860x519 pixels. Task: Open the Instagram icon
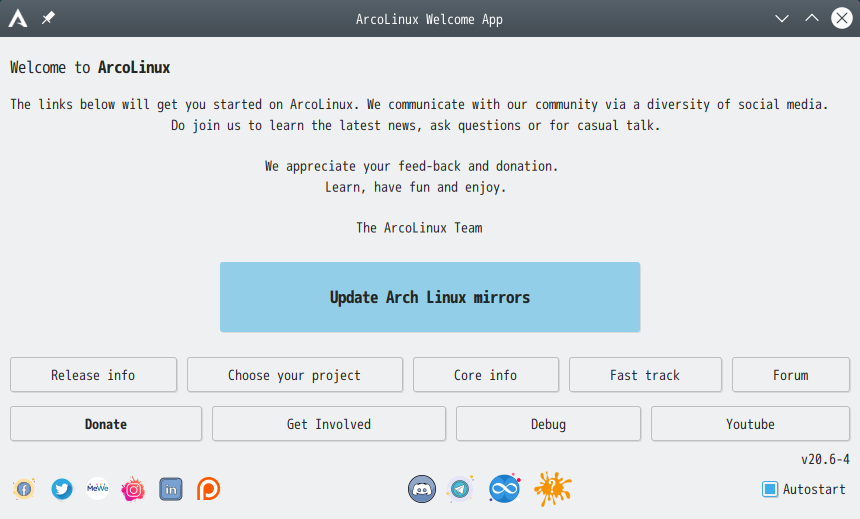(x=133, y=489)
